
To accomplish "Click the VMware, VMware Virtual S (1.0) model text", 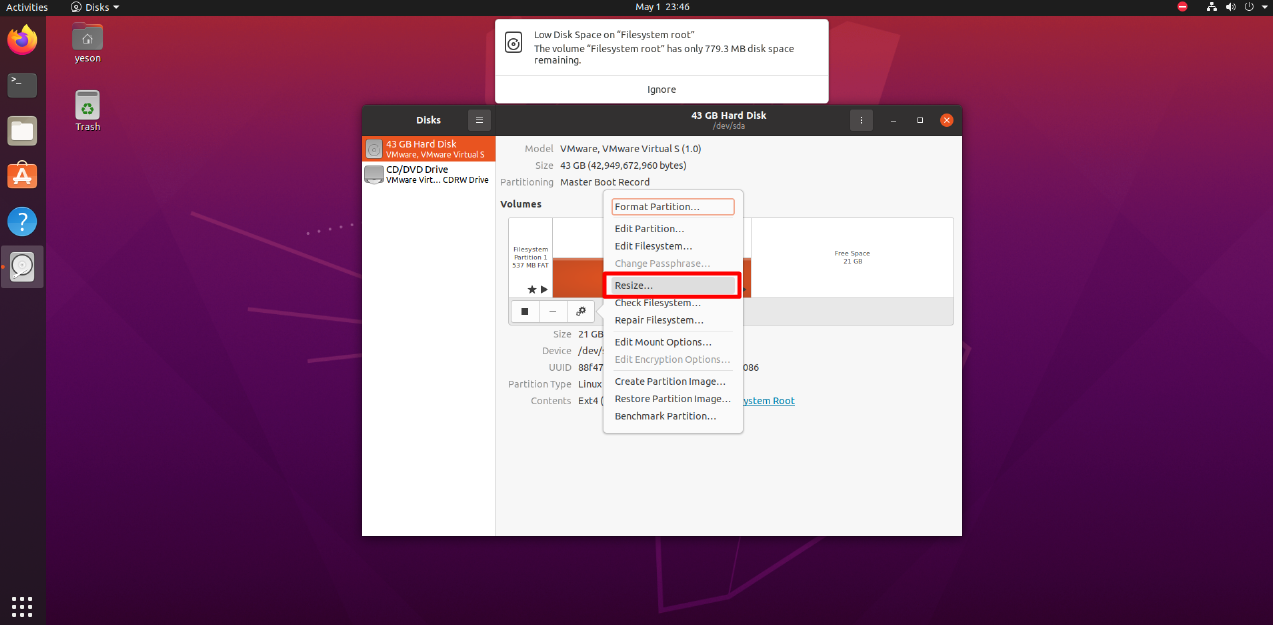I will 630,148.
